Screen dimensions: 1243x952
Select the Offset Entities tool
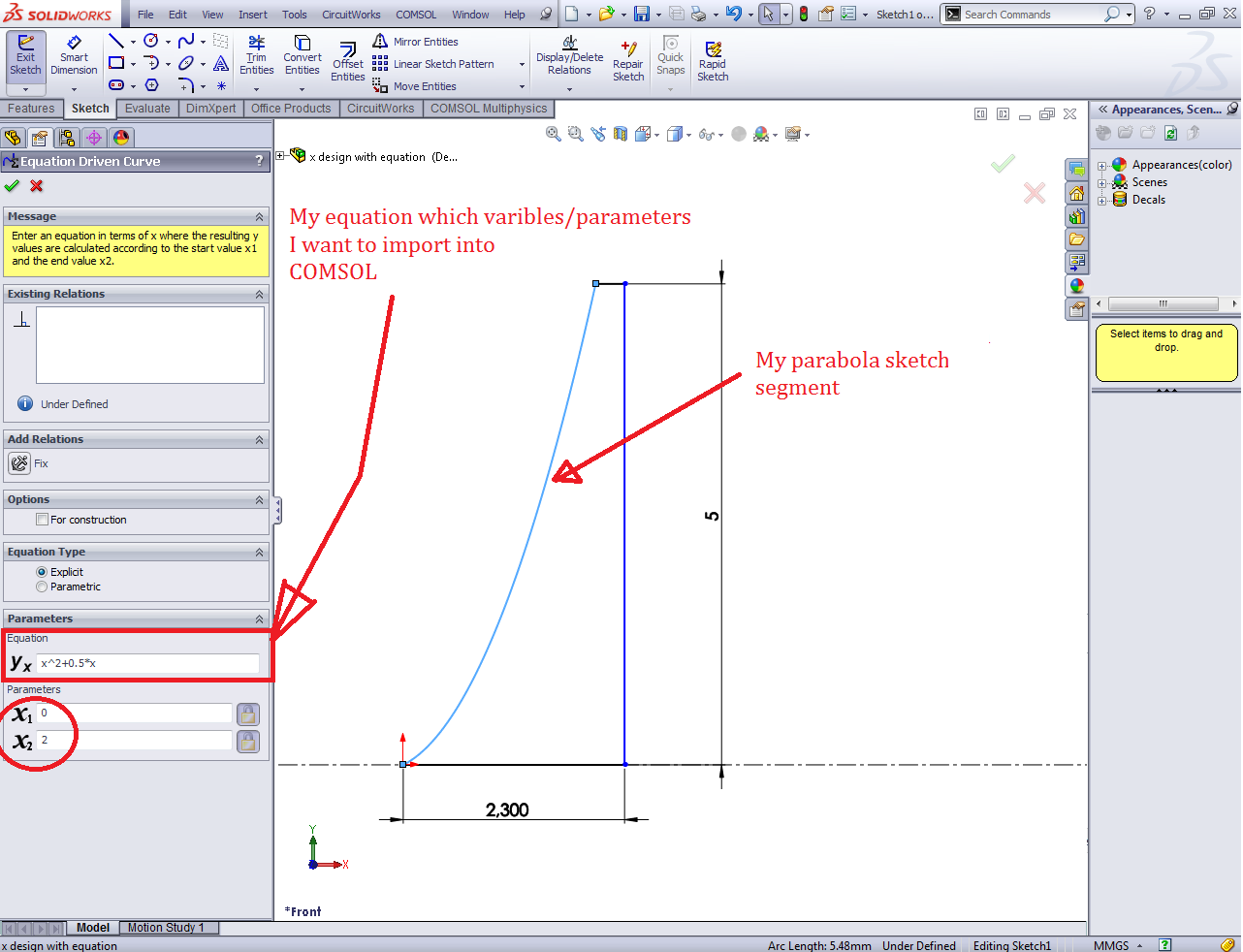[x=347, y=61]
